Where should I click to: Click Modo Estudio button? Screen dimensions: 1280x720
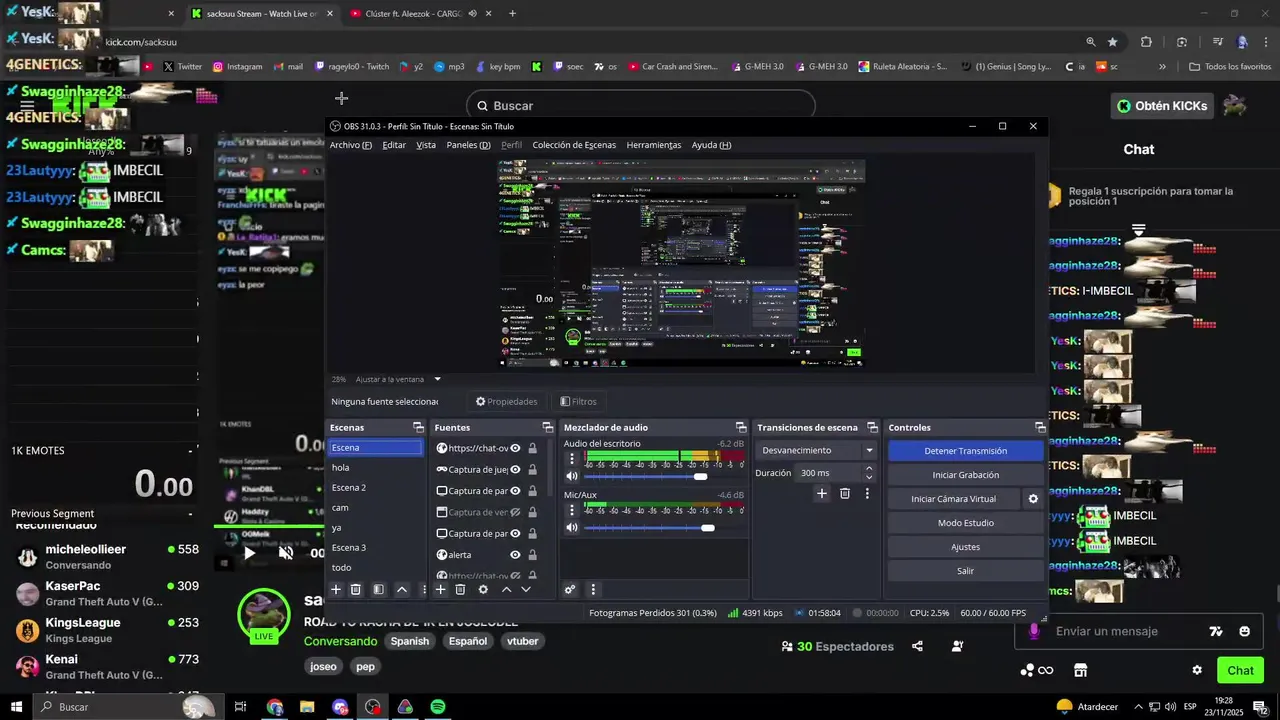[965, 523]
